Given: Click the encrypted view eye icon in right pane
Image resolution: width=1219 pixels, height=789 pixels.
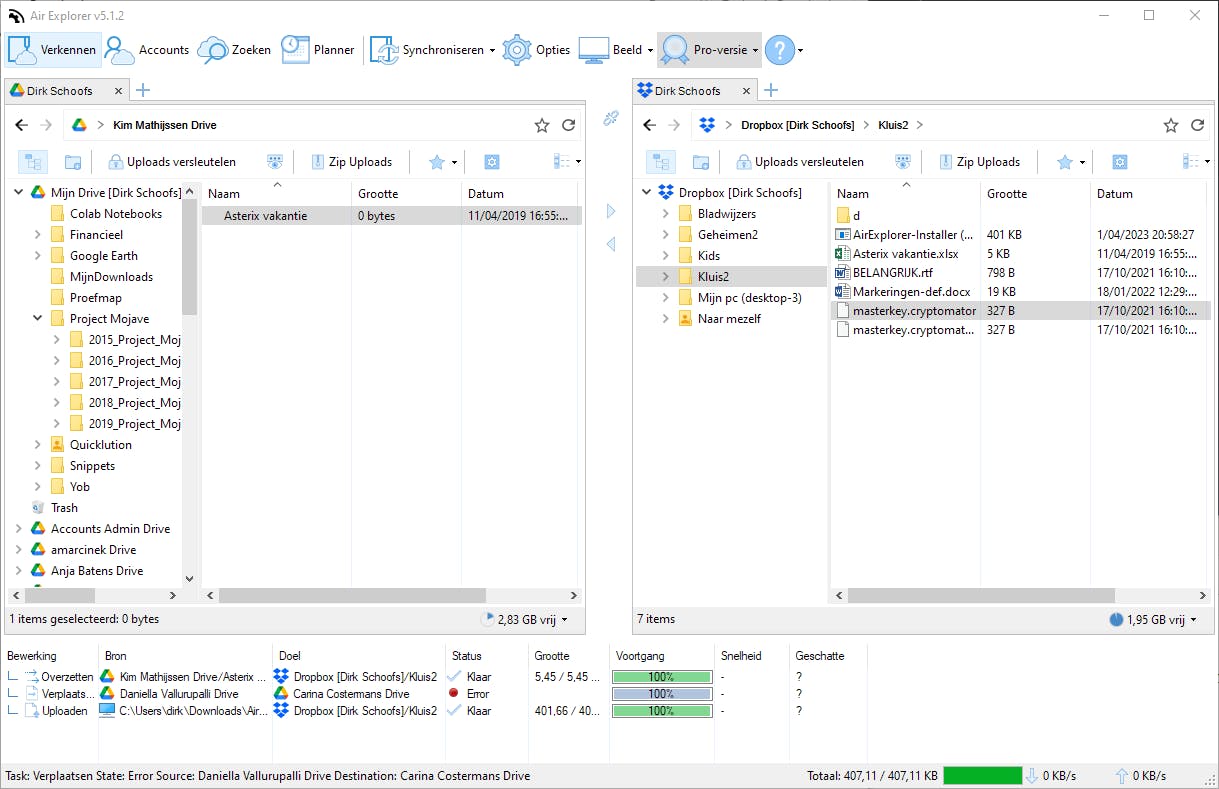Looking at the screenshot, I should pos(903,162).
